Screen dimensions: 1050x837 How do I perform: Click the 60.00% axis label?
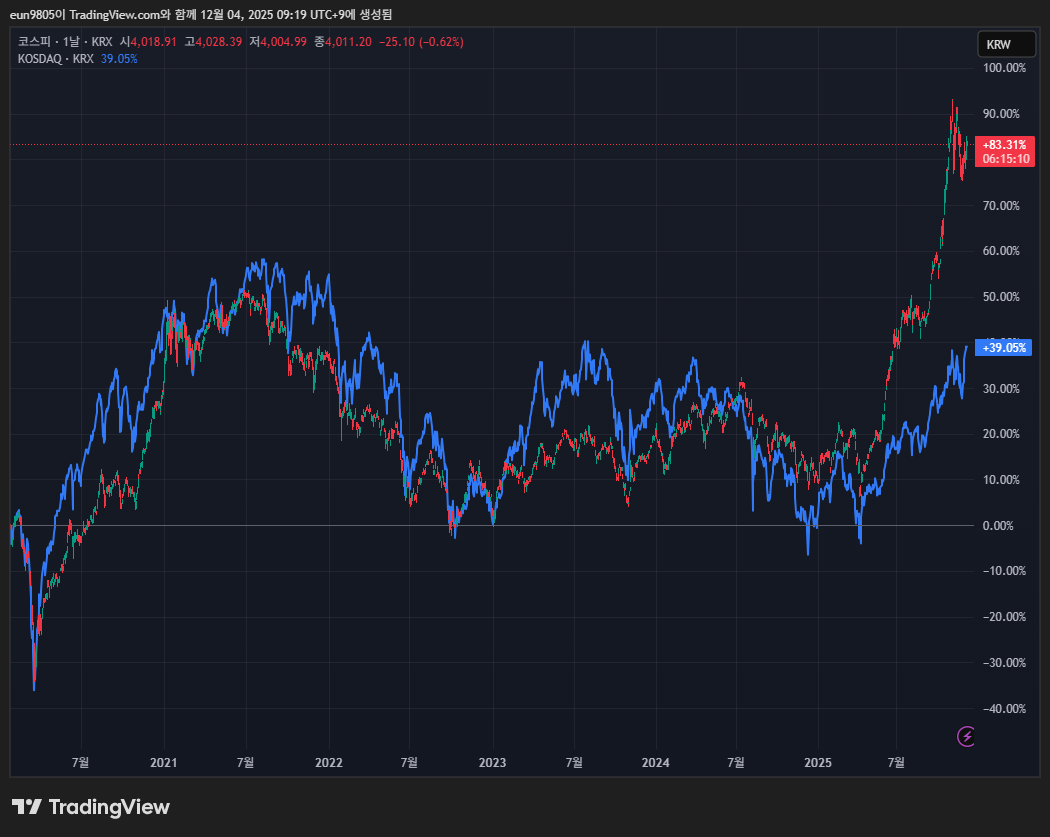pos(1001,251)
